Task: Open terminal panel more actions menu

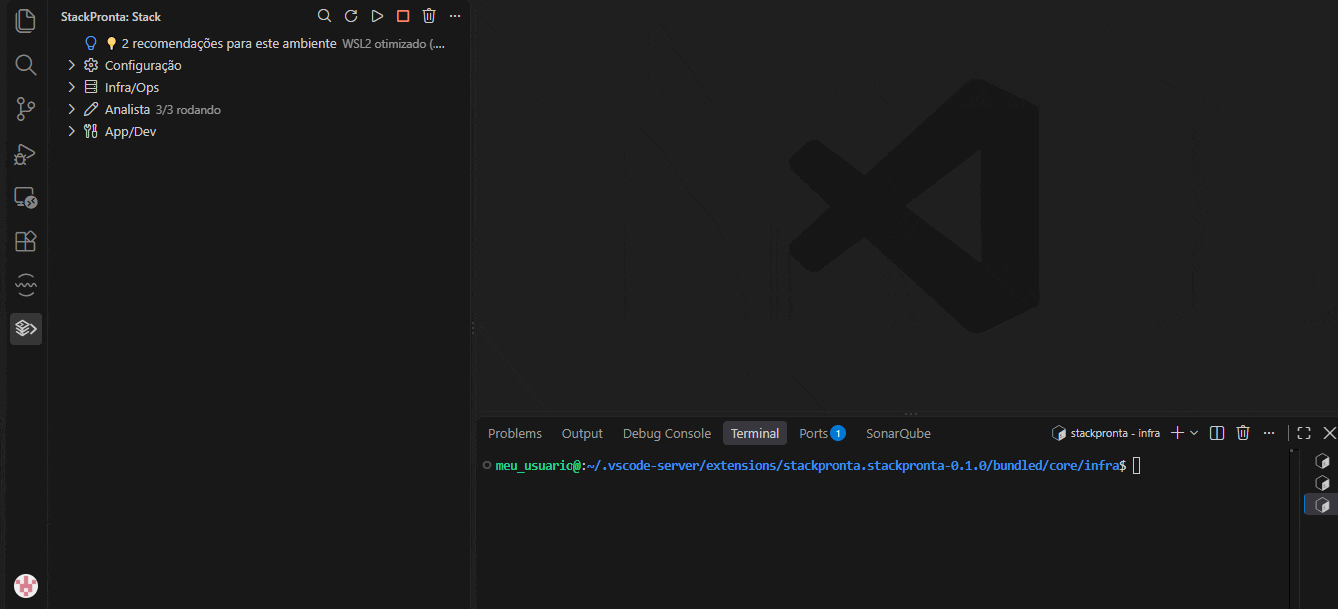Action: coord(1269,433)
